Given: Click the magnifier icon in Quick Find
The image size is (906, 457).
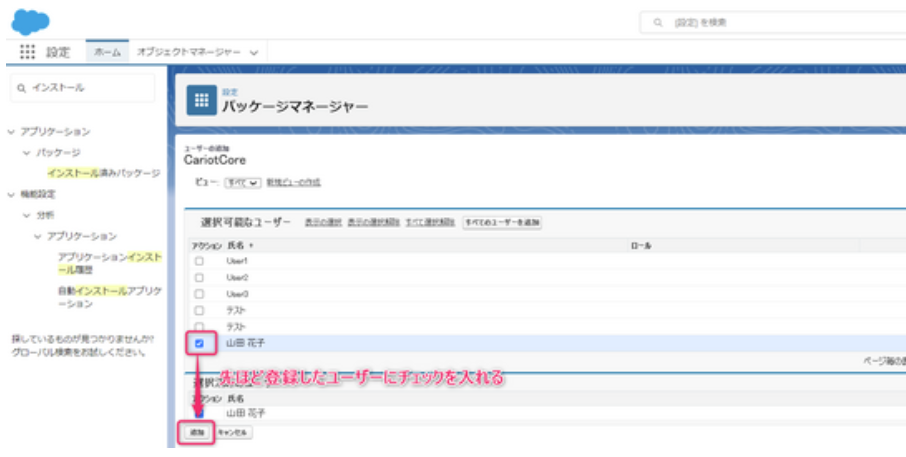Looking at the screenshot, I should (21, 88).
